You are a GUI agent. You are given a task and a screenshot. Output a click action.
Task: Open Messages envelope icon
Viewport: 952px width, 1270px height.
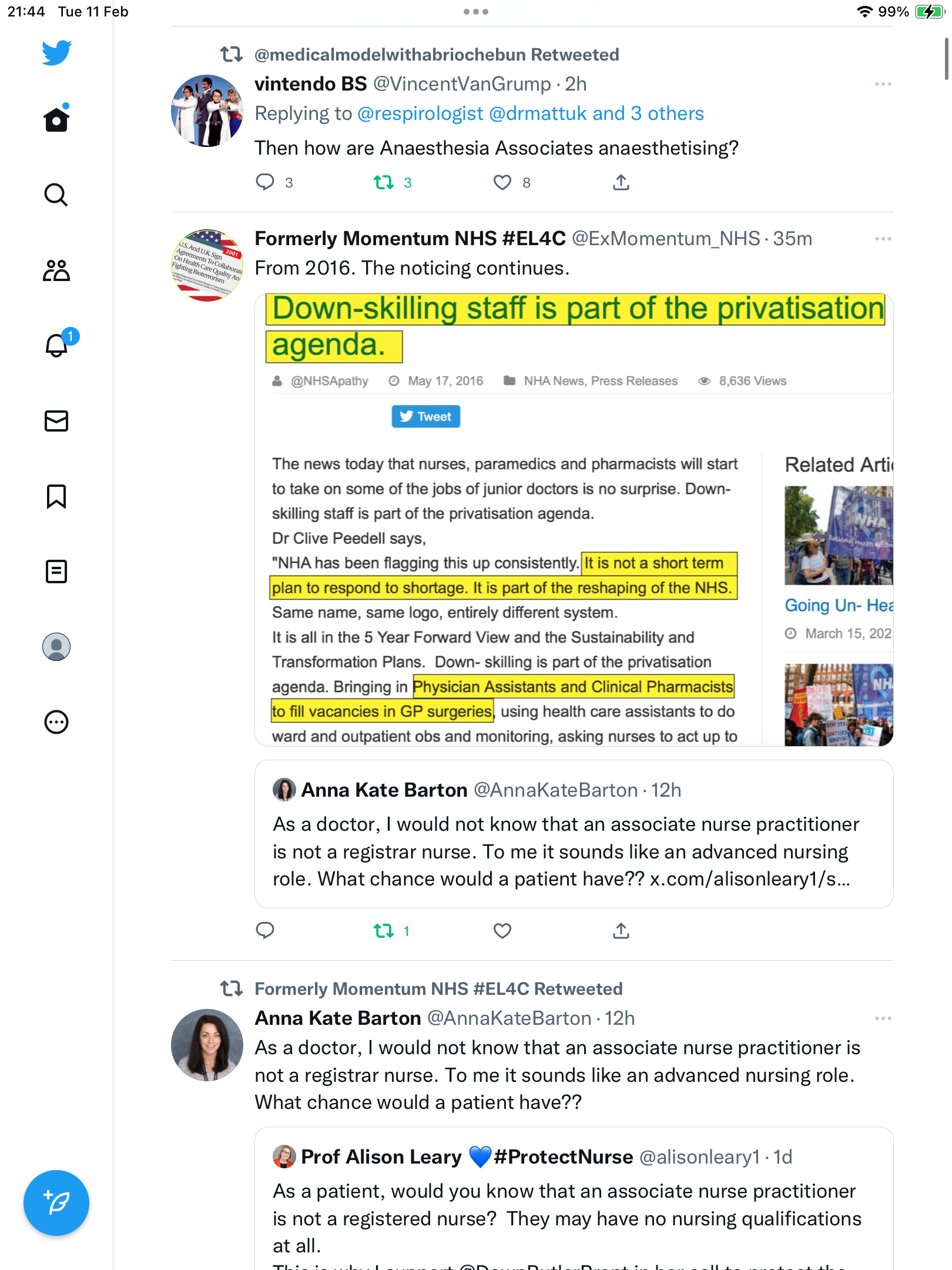56,421
